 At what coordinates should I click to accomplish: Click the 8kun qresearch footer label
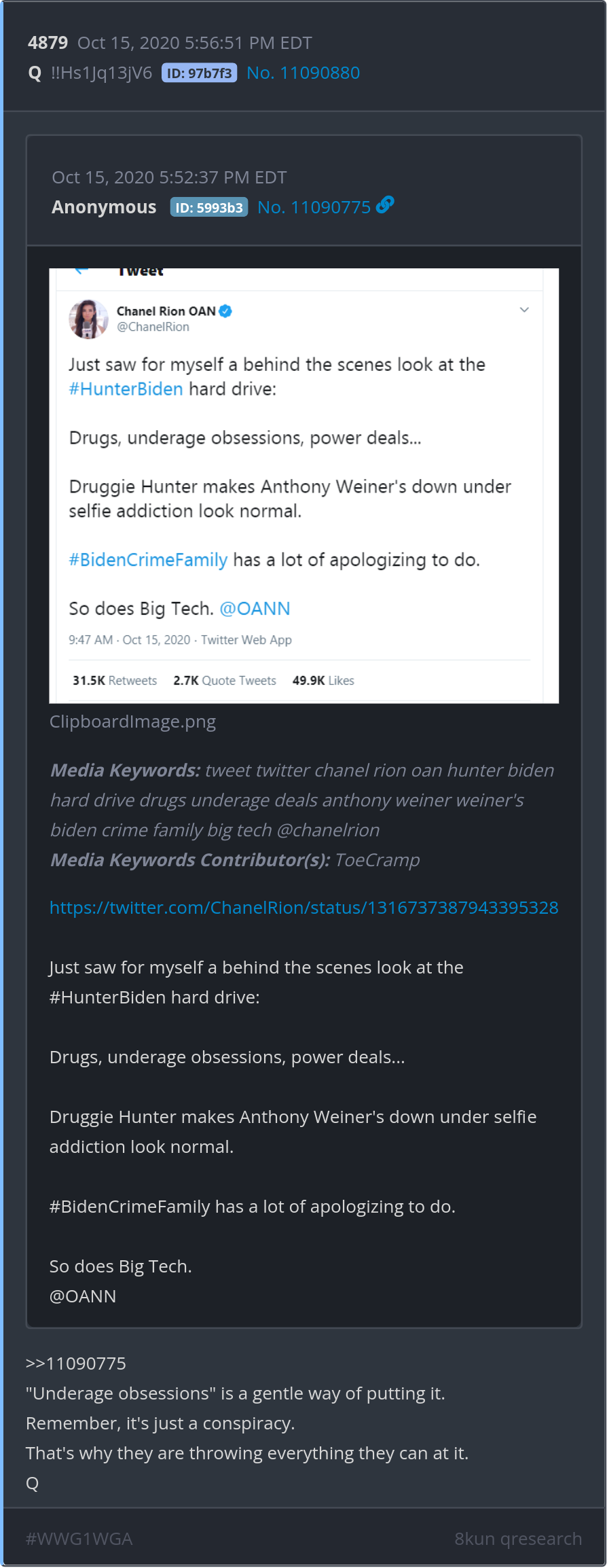[x=518, y=1539]
